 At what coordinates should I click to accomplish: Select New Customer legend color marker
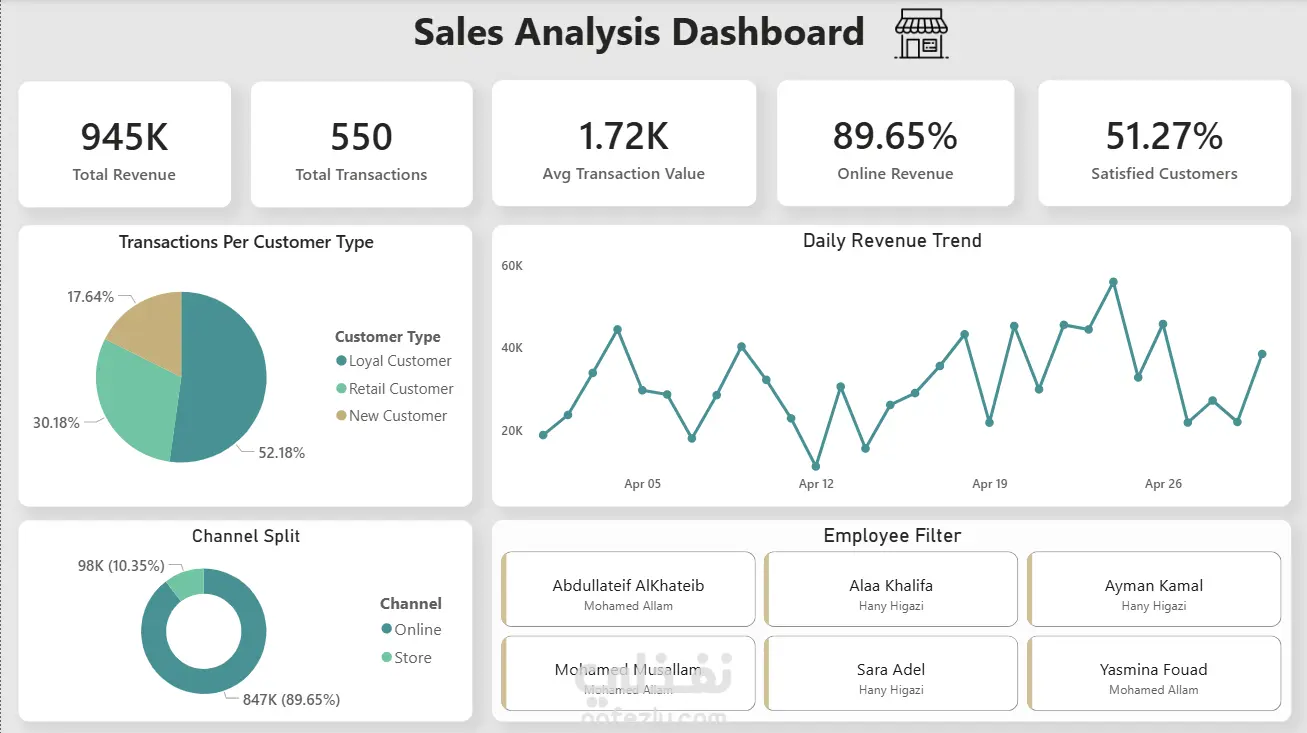click(341, 416)
